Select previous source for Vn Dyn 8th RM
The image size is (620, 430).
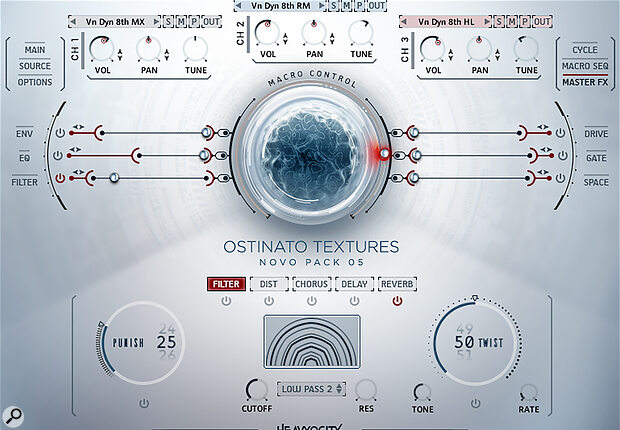(x=238, y=6)
